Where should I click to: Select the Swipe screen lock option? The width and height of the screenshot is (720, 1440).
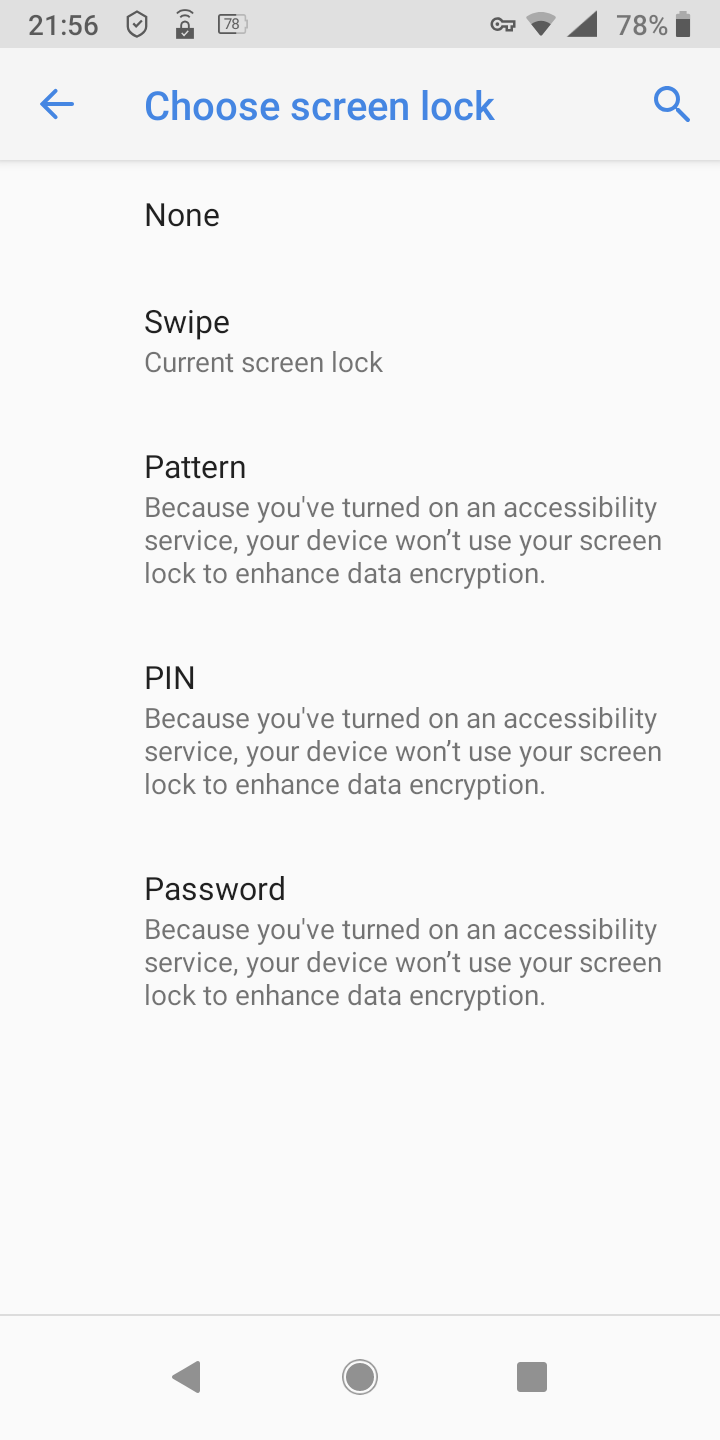click(263, 341)
